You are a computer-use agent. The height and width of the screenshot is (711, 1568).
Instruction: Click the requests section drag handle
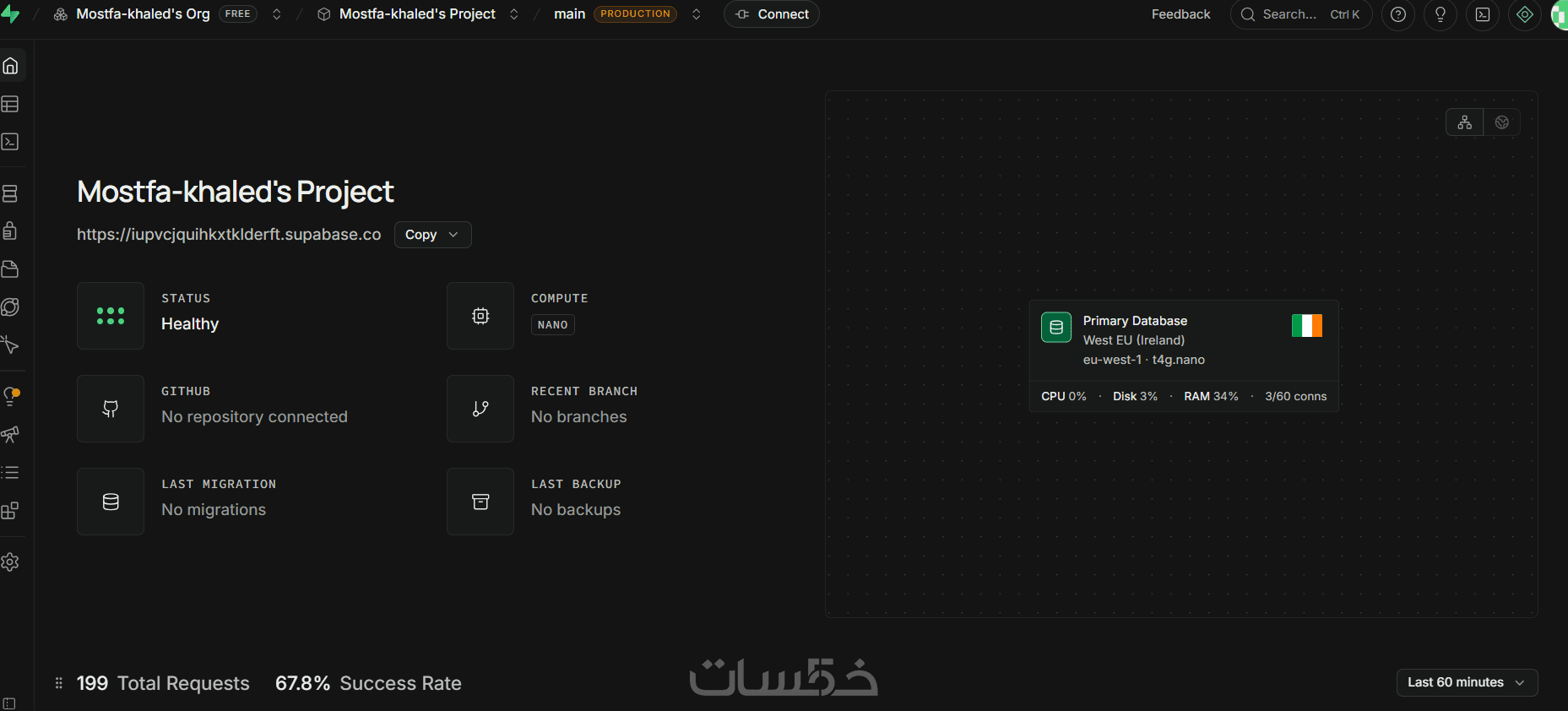[x=59, y=683]
